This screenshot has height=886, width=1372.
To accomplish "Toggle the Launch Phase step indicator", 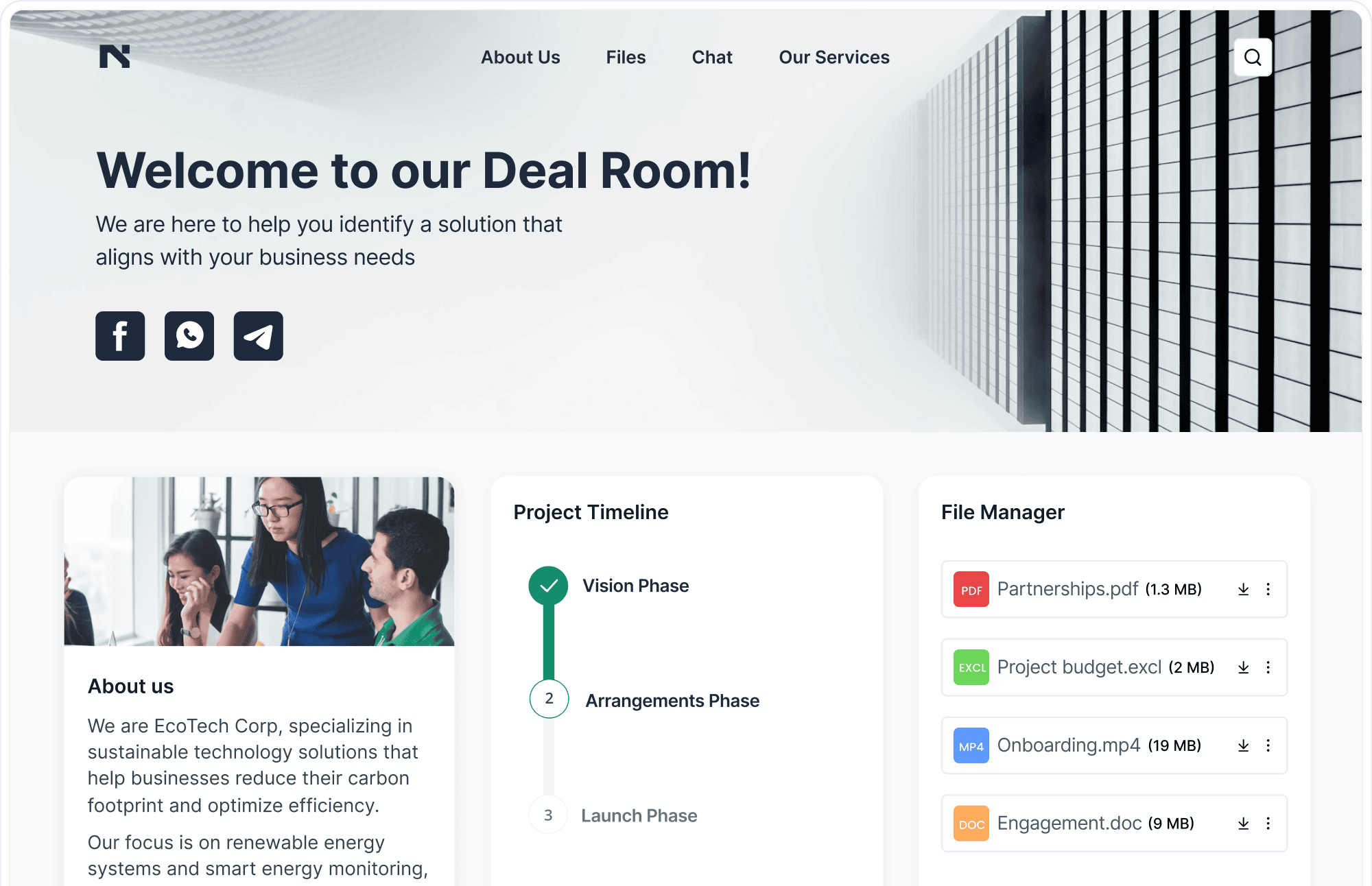I will tap(547, 815).
